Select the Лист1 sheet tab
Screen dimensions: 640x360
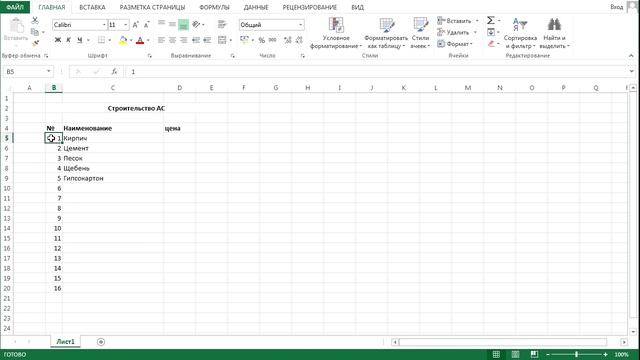tap(65, 342)
